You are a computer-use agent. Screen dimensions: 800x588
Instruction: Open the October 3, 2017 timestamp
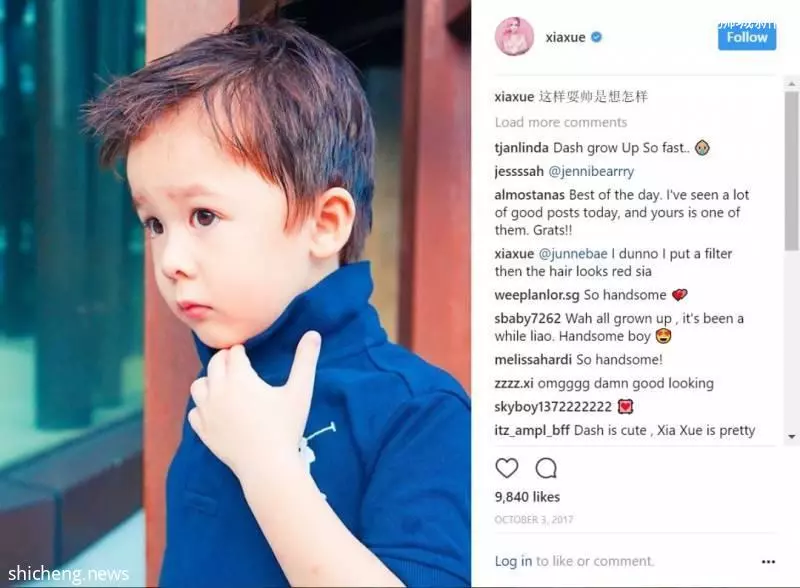(x=534, y=520)
